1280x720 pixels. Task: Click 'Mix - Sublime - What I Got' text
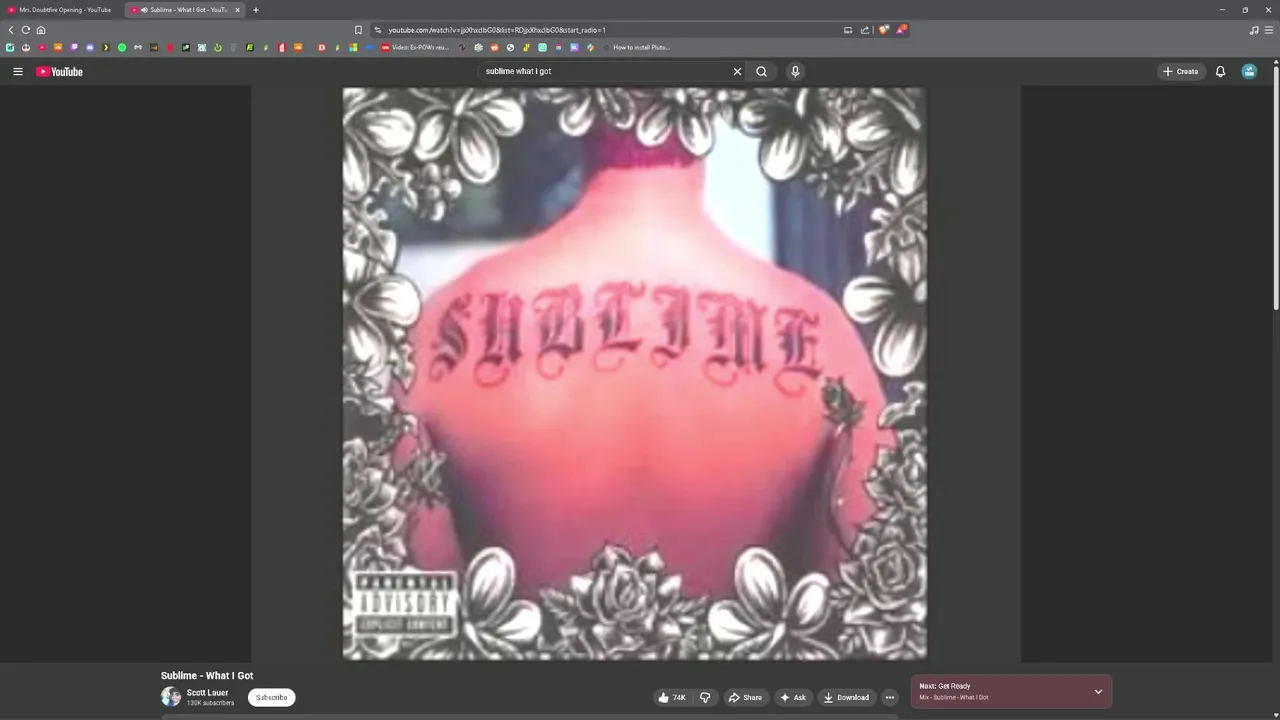(x=954, y=697)
